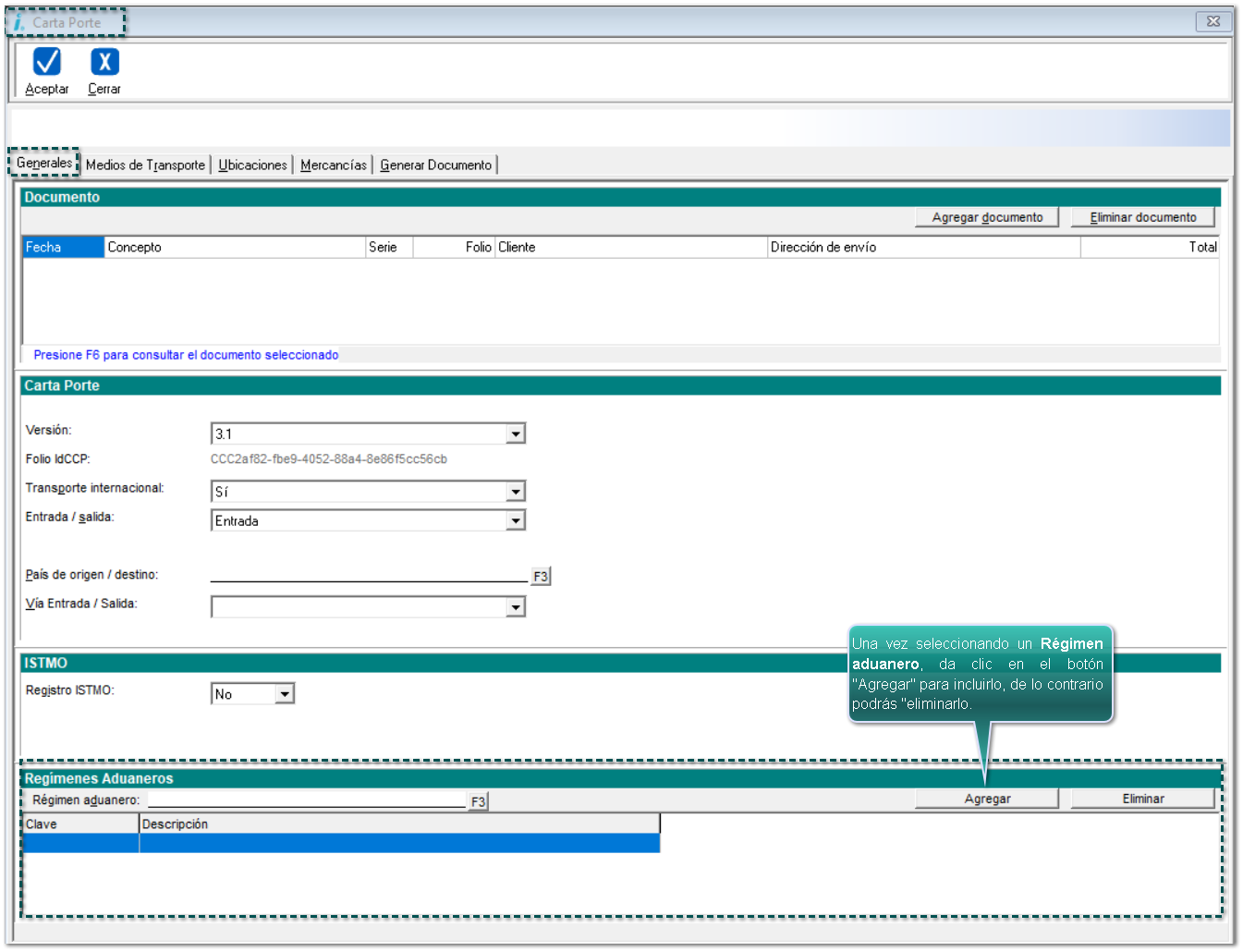Click the Aceptar checkmark icon
1243x952 pixels.
[46, 62]
